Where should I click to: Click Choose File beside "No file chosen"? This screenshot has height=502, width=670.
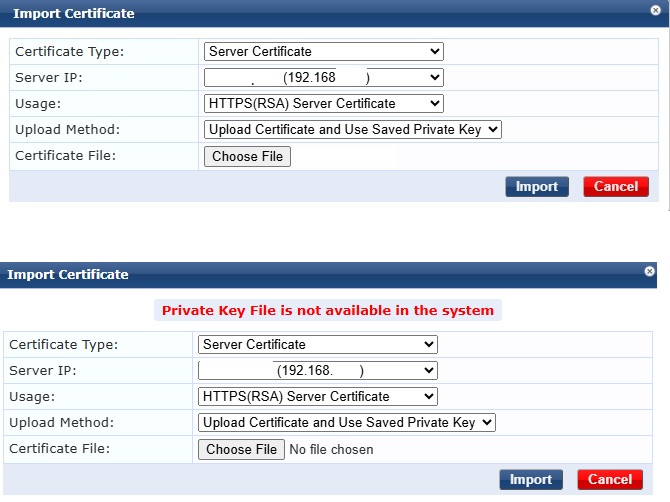(x=242, y=449)
